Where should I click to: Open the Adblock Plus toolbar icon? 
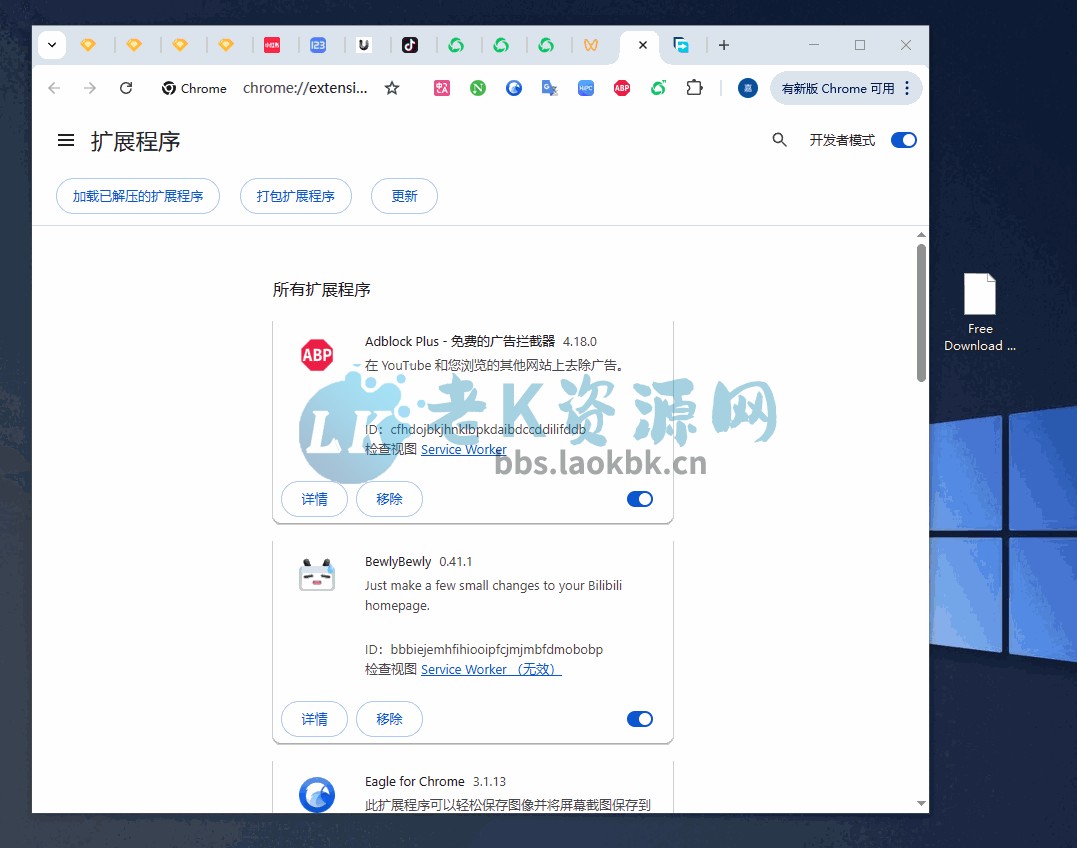point(622,88)
